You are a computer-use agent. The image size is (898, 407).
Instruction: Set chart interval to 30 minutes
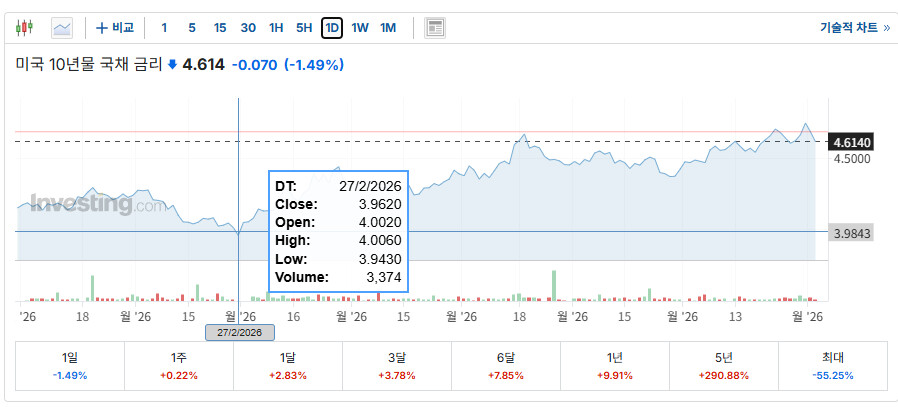(x=248, y=27)
